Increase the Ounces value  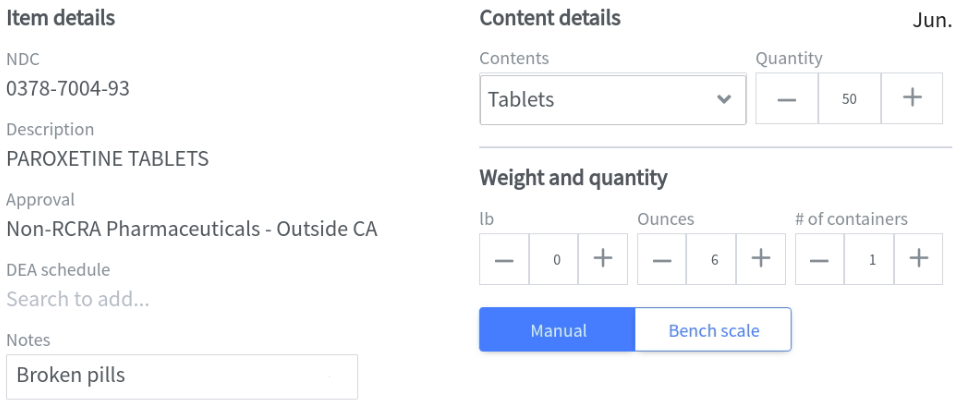[761, 259]
